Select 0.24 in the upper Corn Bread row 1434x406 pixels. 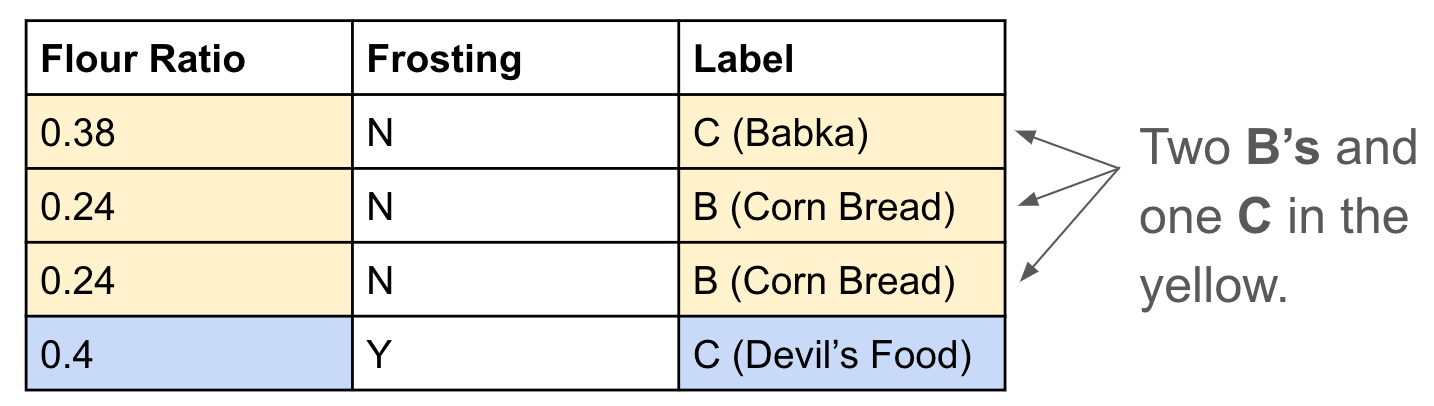(x=78, y=206)
